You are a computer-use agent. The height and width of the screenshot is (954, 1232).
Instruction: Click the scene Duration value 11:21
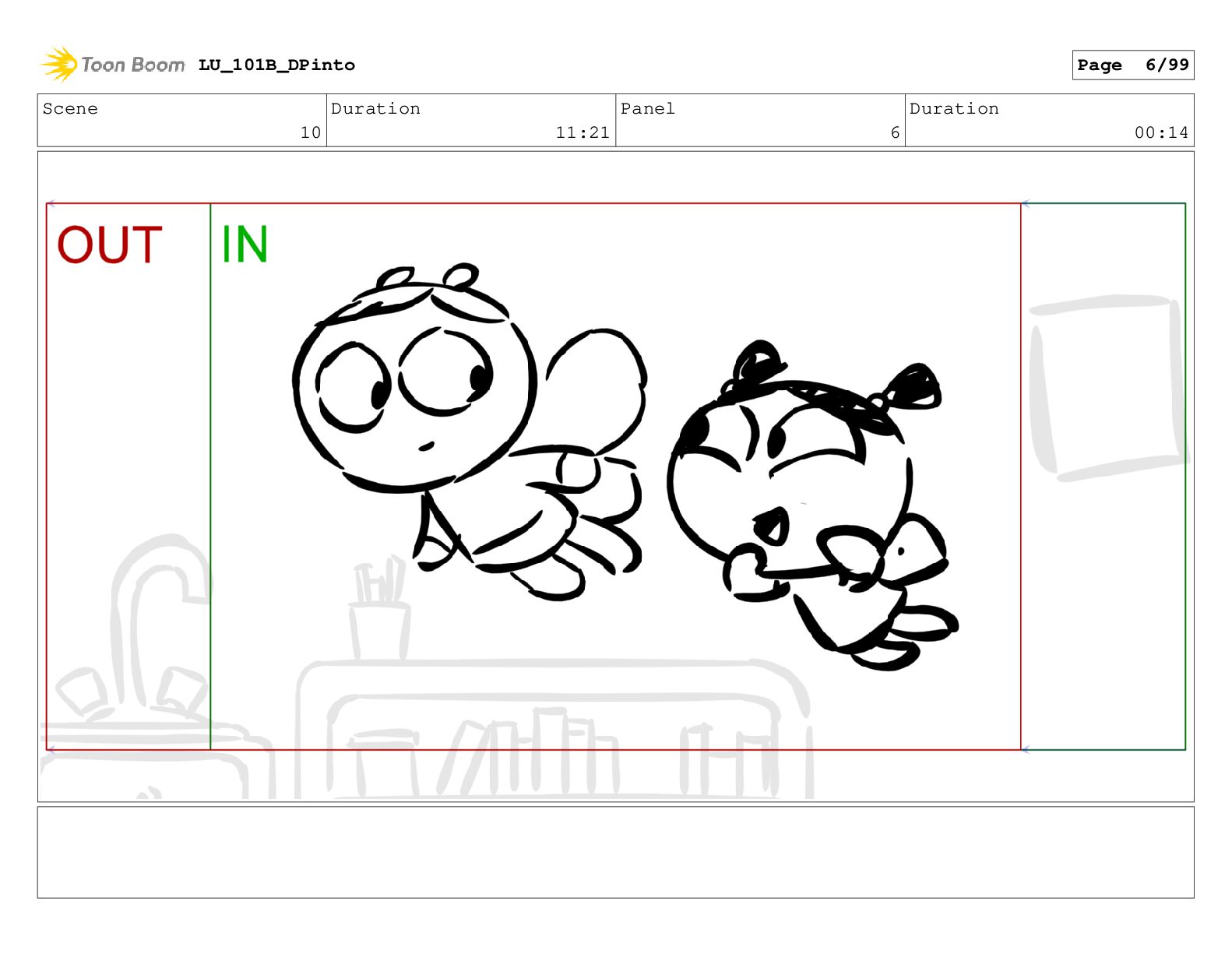point(583,133)
